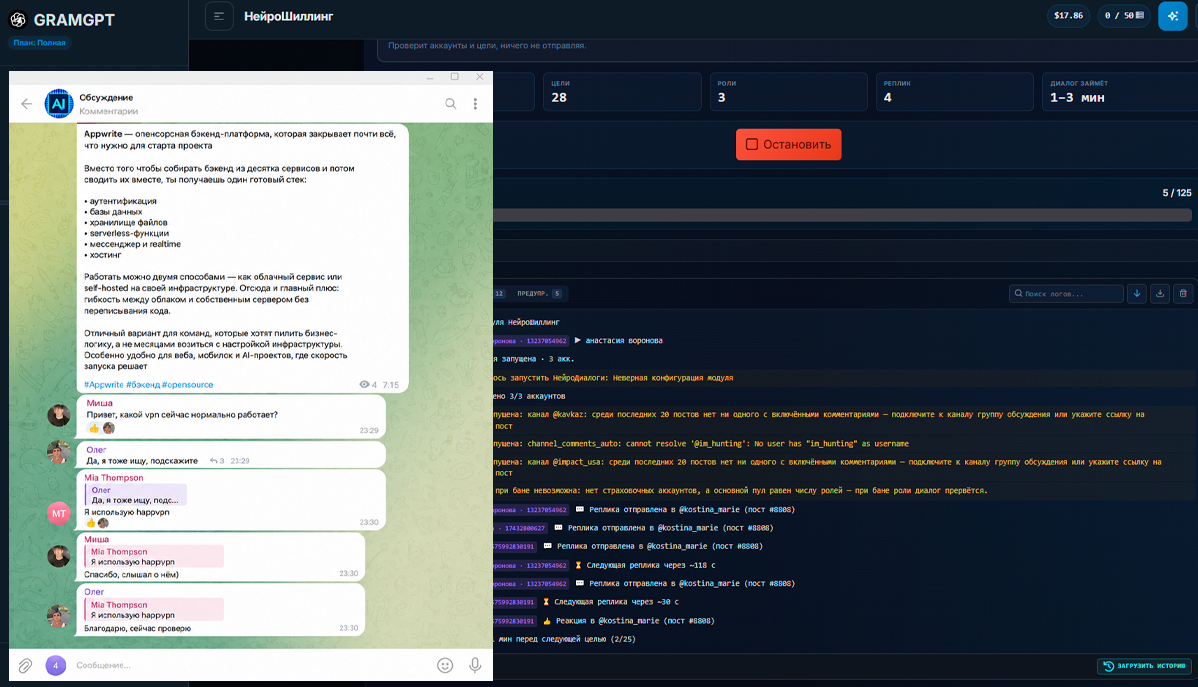Screen dimensions: 1198x687
Task: Attach a file with the paperclip icon
Action: (x=25, y=666)
